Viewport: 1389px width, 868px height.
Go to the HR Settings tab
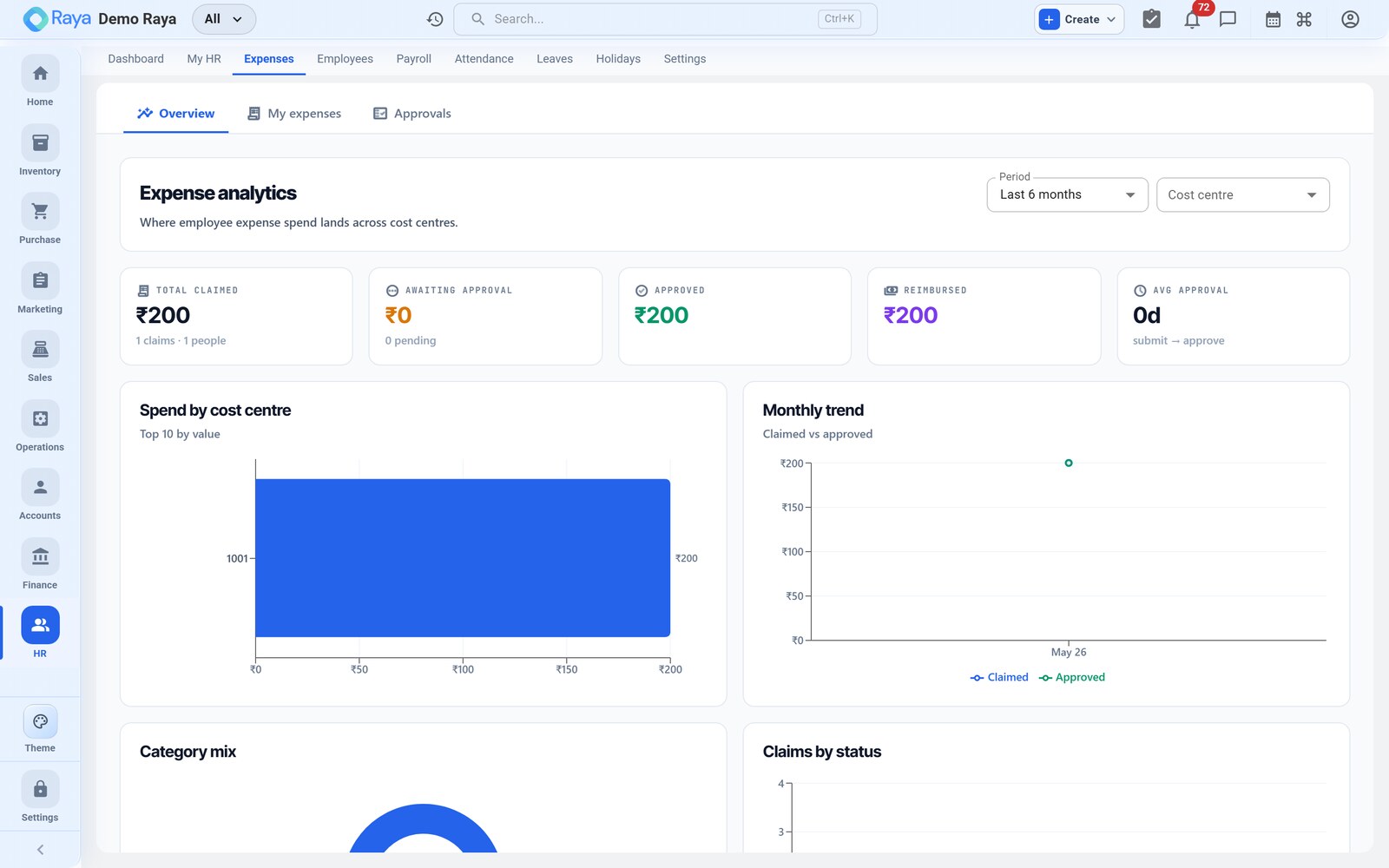684,59
